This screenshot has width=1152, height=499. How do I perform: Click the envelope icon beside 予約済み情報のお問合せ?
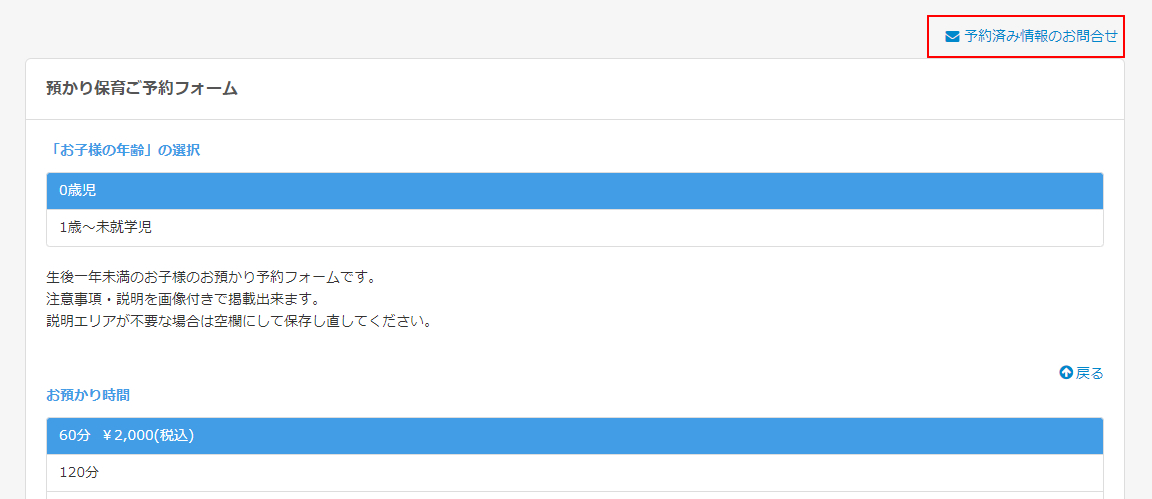tap(952, 36)
